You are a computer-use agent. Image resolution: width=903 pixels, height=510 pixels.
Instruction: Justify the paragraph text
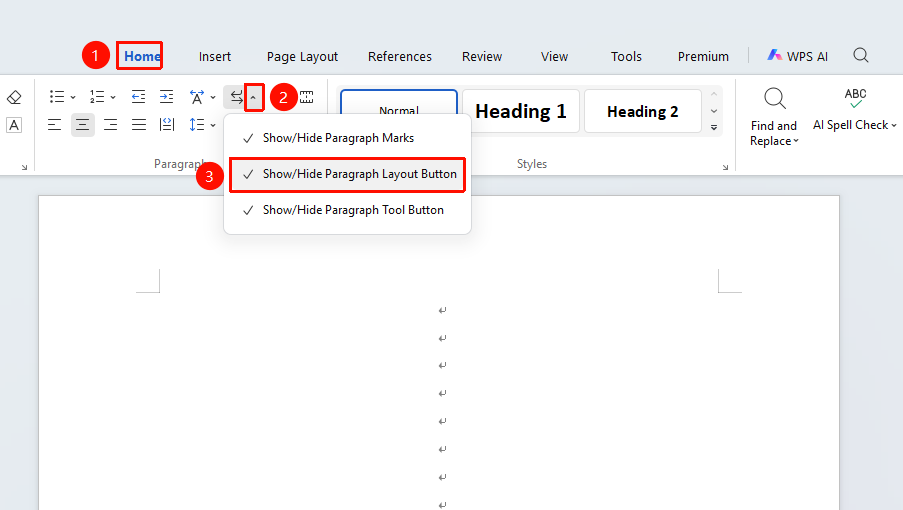click(139, 124)
